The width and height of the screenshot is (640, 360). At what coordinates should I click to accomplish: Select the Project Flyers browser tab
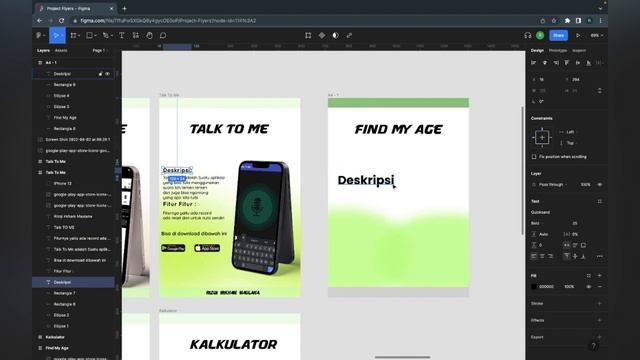click(76, 8)
